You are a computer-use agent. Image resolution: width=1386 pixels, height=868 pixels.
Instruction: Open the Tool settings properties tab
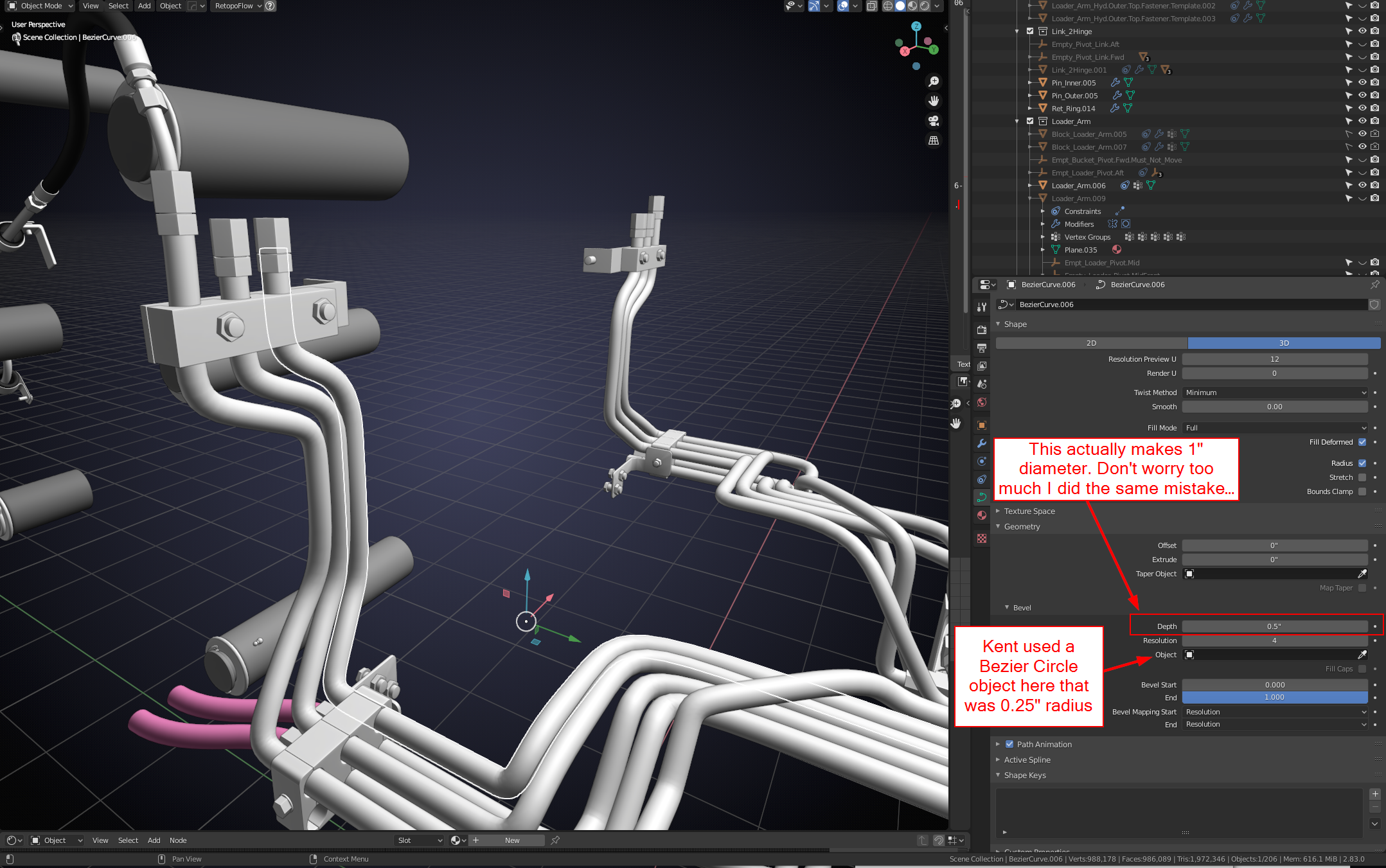pos(982,307)
